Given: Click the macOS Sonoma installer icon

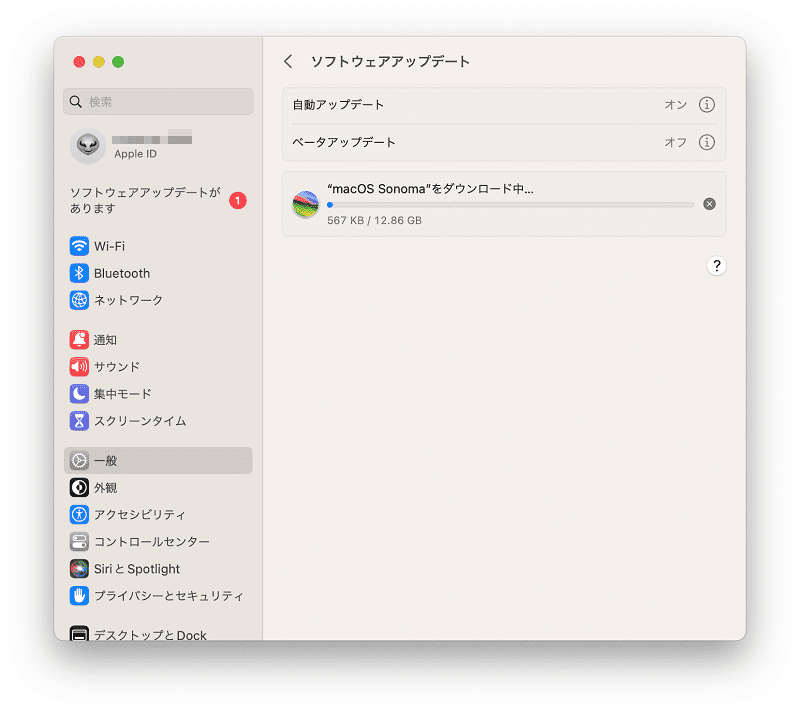Looking at the screenshot, I should (305, 205).
